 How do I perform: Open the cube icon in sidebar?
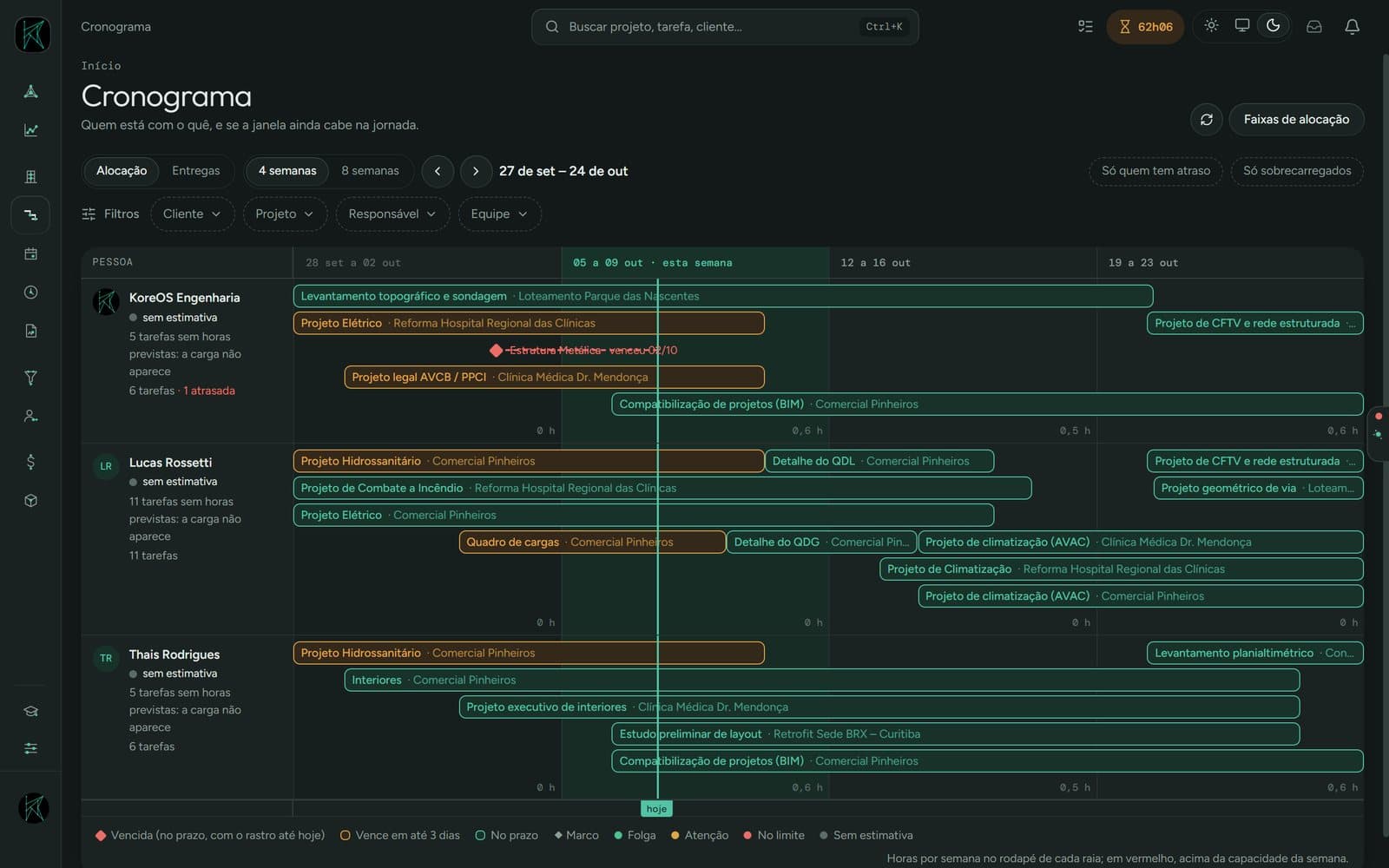[30, 501]
